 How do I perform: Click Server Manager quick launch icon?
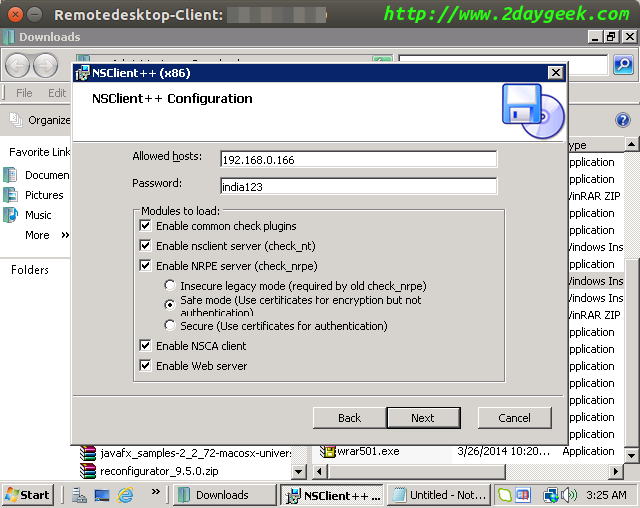pyautogui.click(x=79, y=495)
